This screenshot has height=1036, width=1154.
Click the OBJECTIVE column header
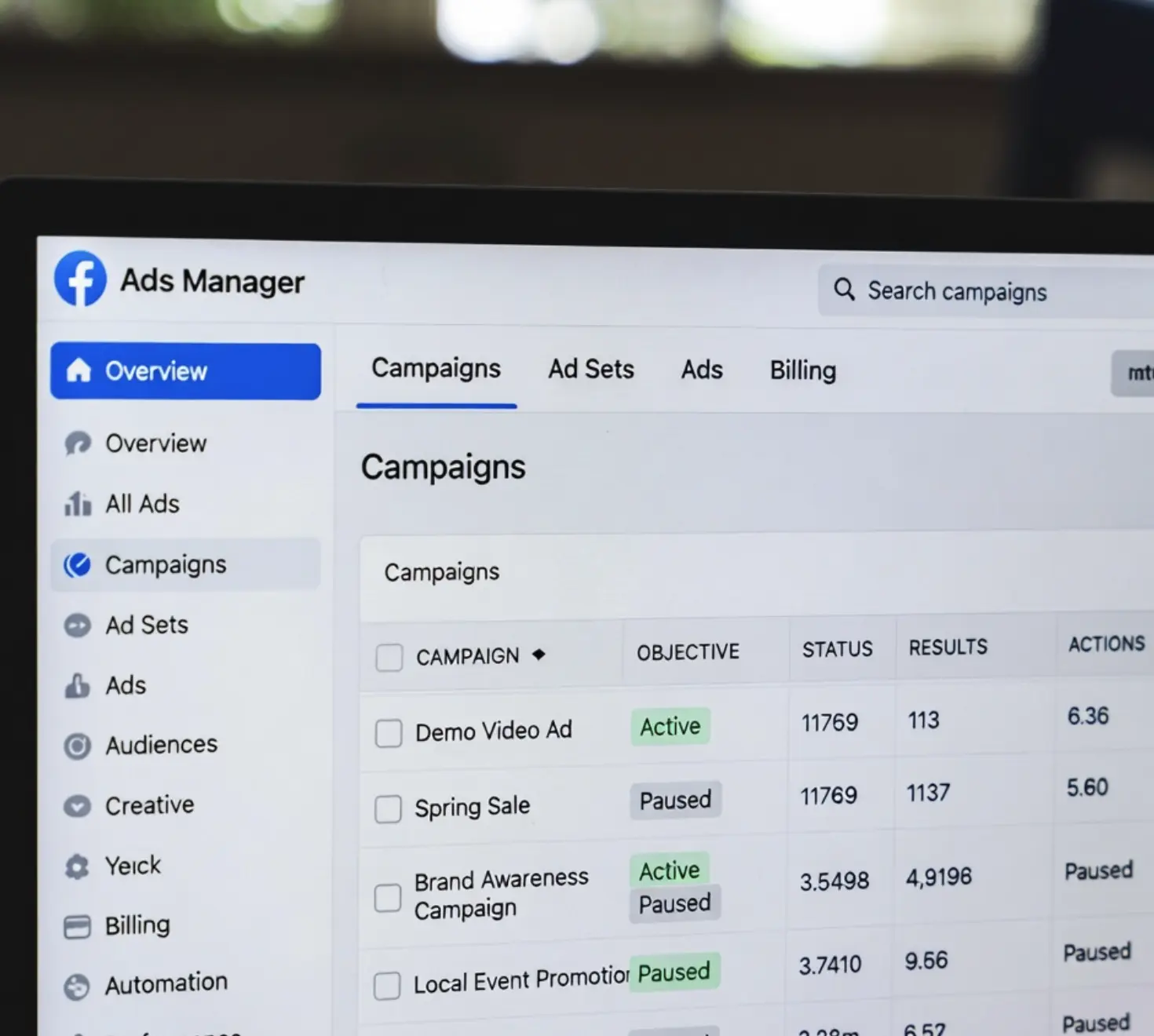point(688,652)
